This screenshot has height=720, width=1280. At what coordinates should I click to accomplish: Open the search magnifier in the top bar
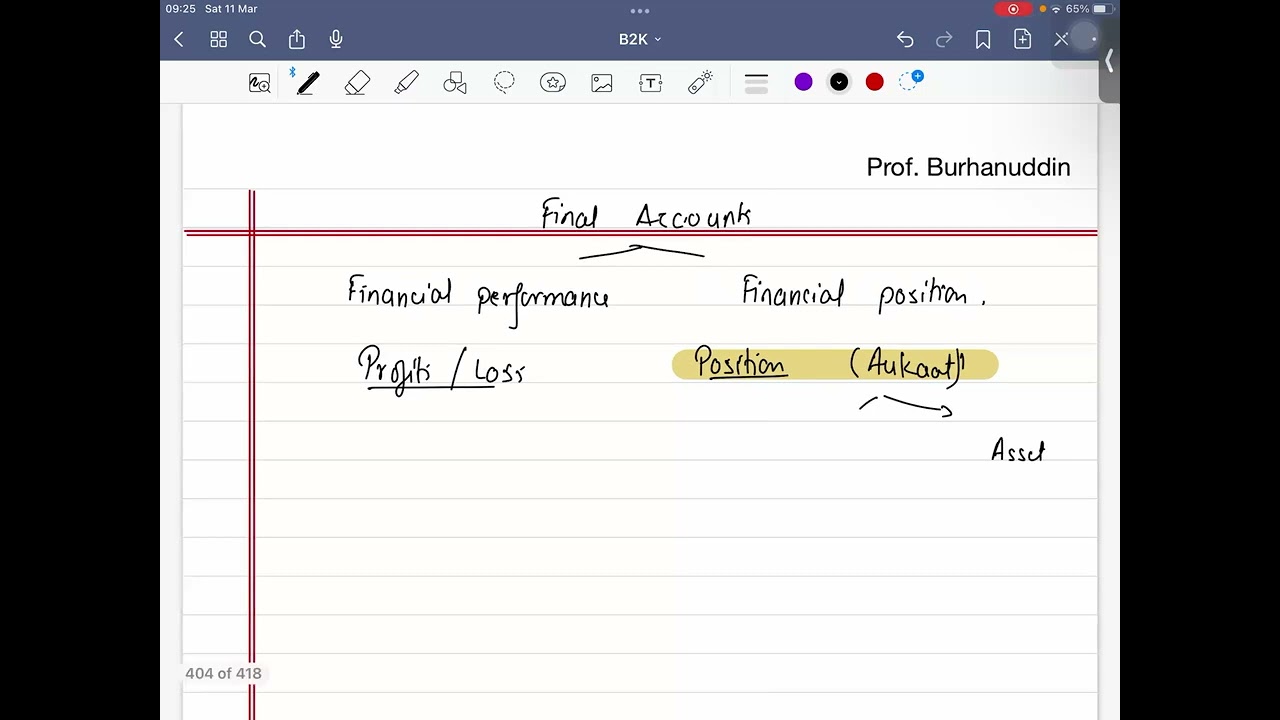pos(257,39)
